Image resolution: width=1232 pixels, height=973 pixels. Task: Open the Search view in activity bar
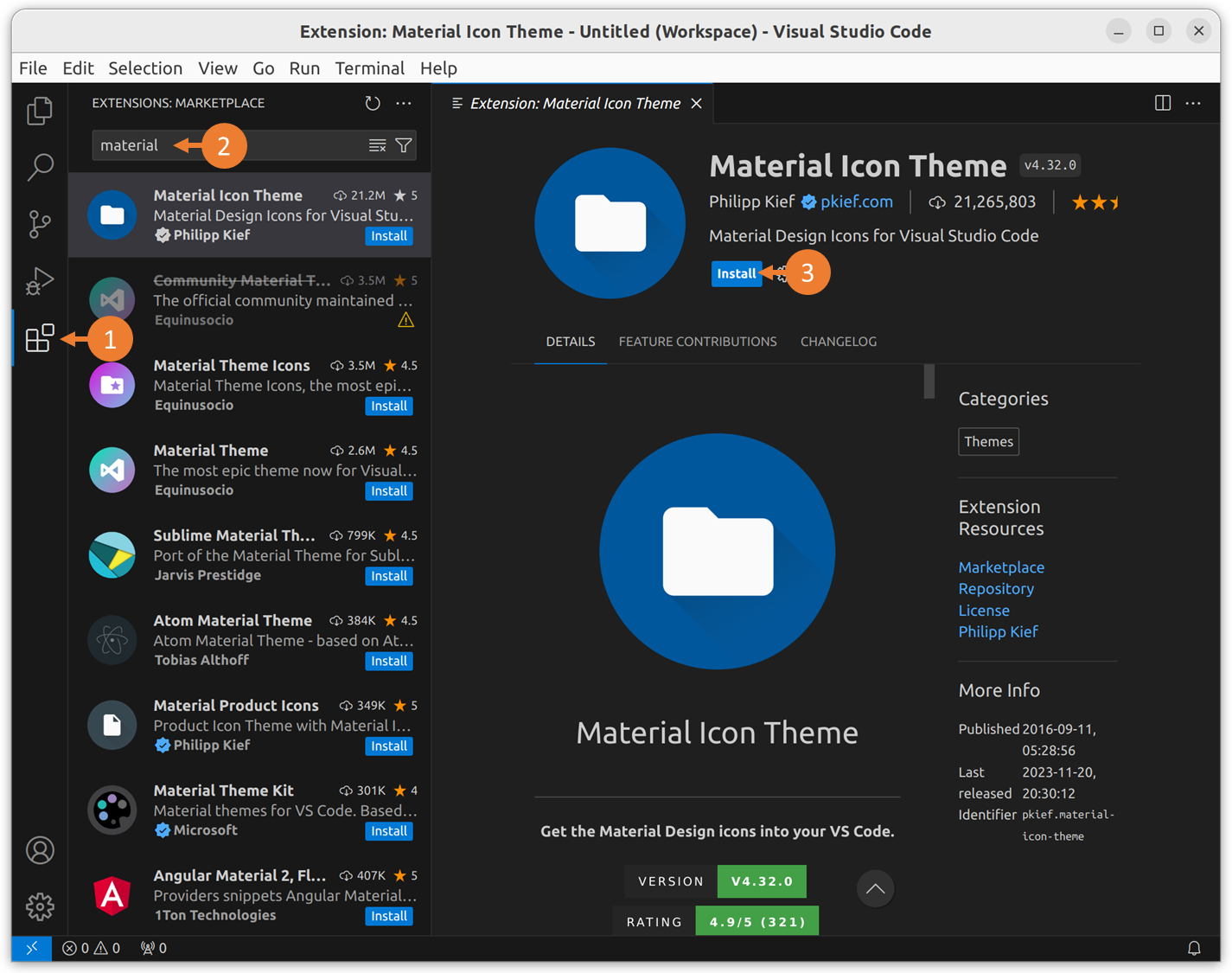[40, 167]
